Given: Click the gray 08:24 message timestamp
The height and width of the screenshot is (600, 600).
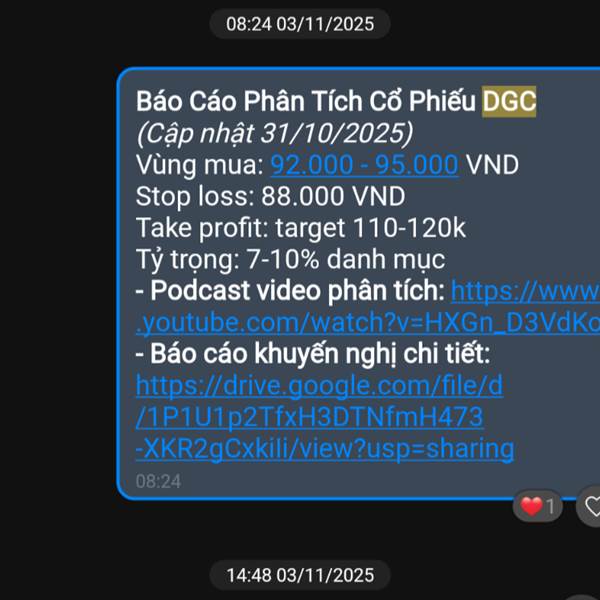Looking at the screenshot, I should [158, 481].
